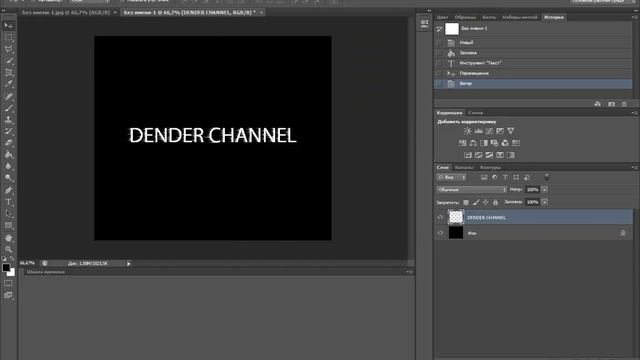This screenshot has width=640, height=360.
Task: Select the Path Selection tool
Action: pos(9,213)
